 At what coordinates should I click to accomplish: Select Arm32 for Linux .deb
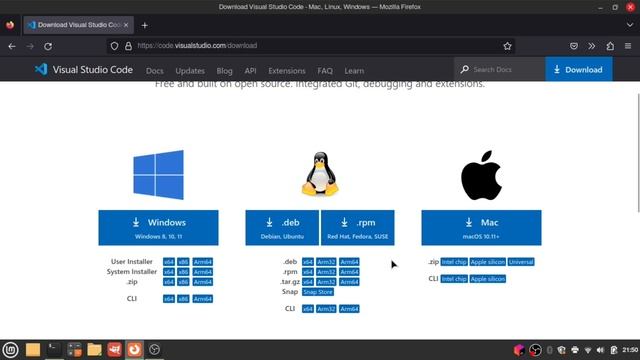[326, 262]
